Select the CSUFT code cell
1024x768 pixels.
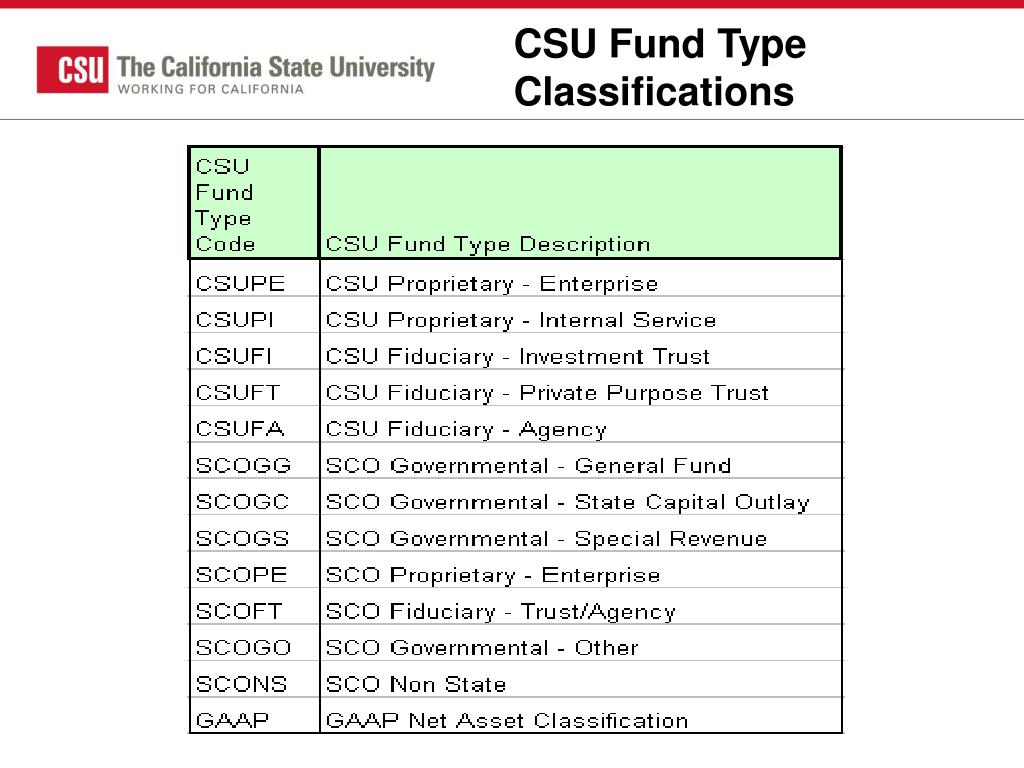click(254, 392)
